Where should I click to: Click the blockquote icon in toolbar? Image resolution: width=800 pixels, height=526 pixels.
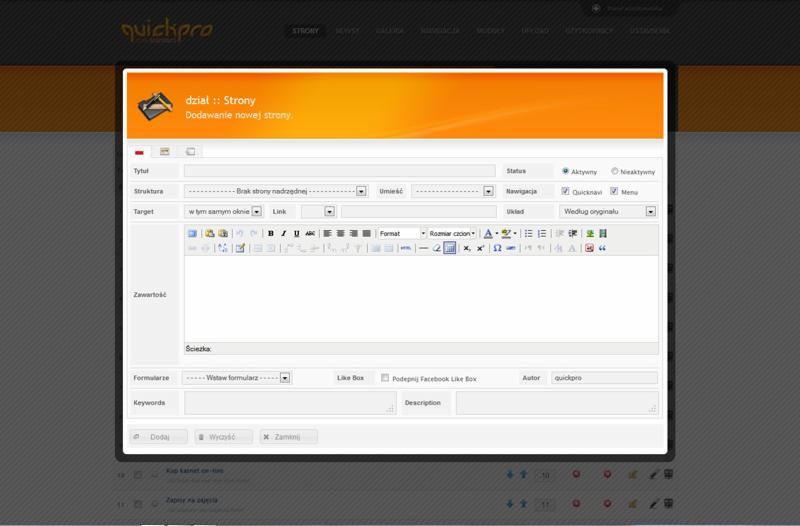[x=603, y=247]
